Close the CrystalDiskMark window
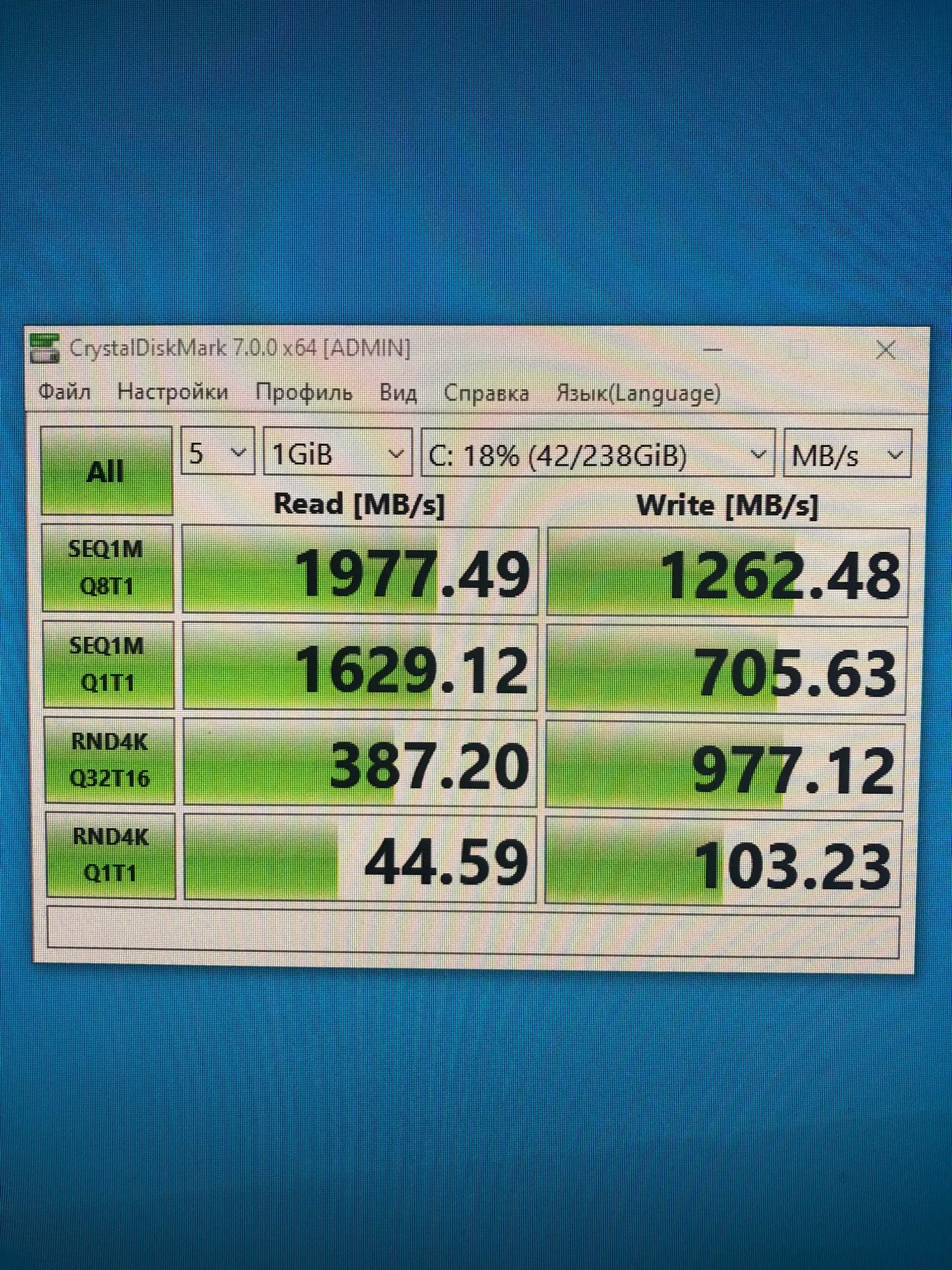This screenshot has width=952, height=1270. [885, 350]
